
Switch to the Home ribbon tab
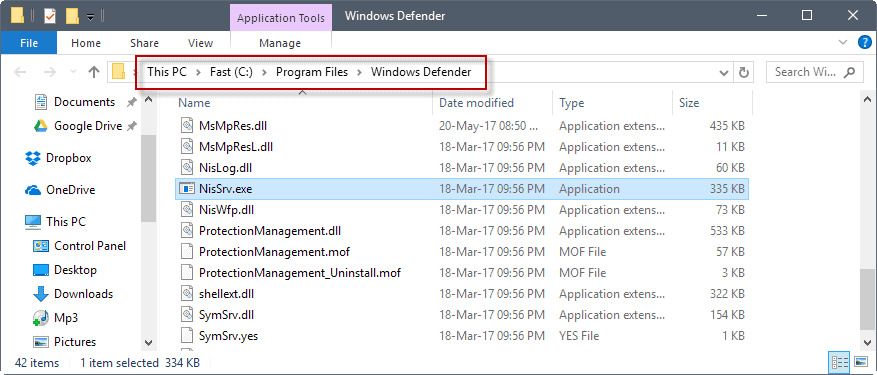pyautogui.click(x=86, y=43)
